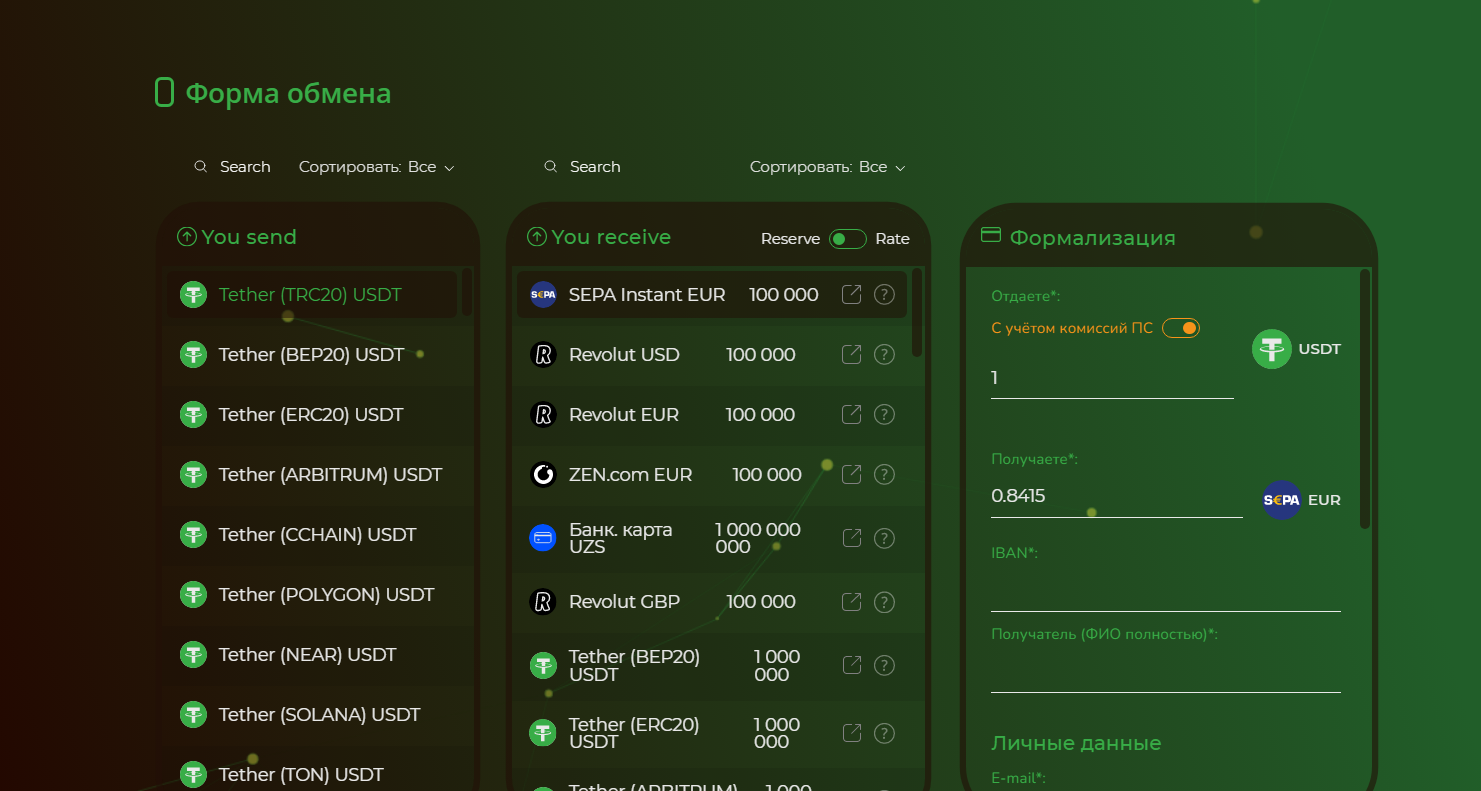Click help icon for Revolut GBP
Image resolution: width=1481 pixels, height=791 pixels.
[x=884, y=601]
